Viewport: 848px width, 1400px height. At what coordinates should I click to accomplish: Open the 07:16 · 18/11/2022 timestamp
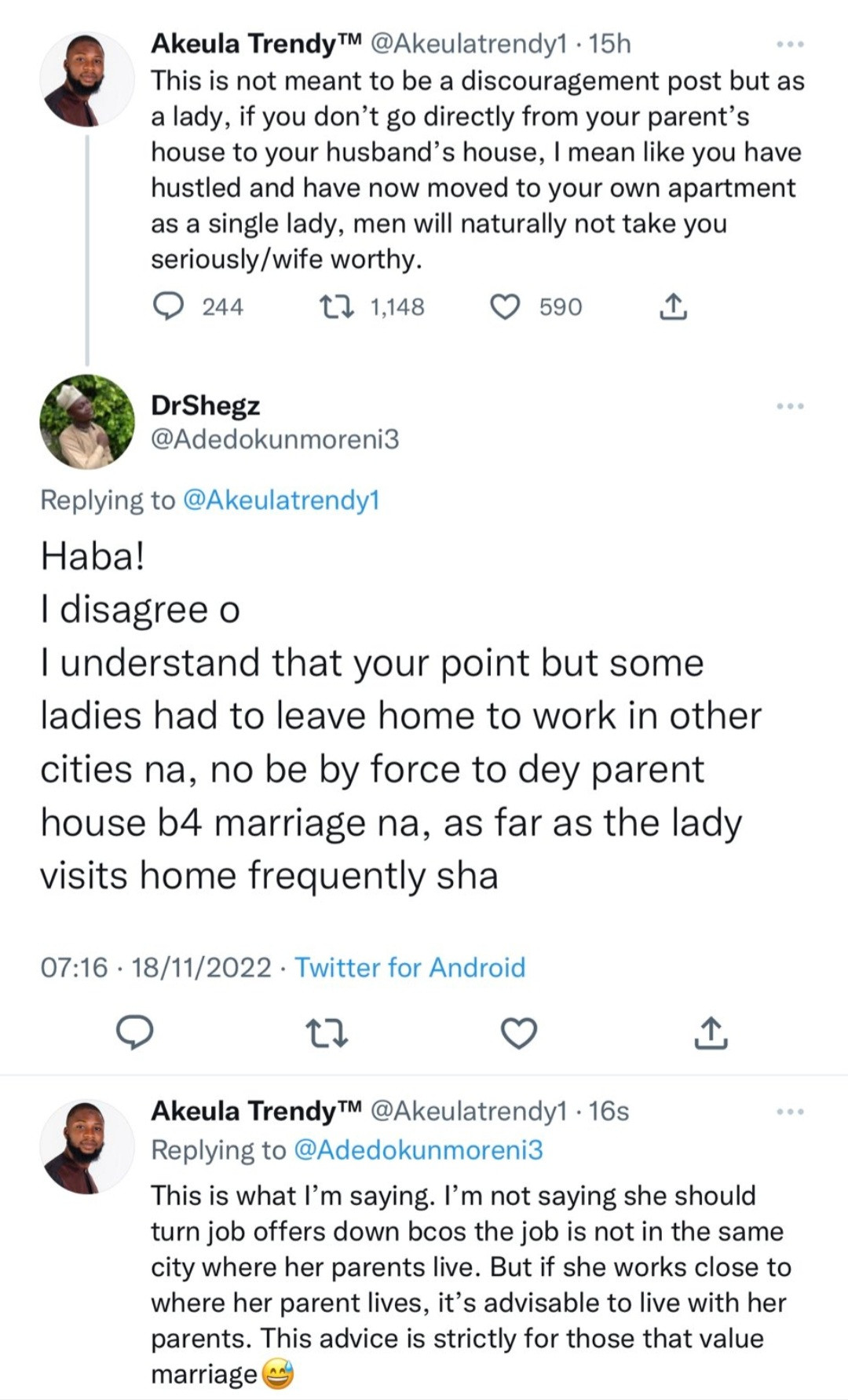[155, 967]
